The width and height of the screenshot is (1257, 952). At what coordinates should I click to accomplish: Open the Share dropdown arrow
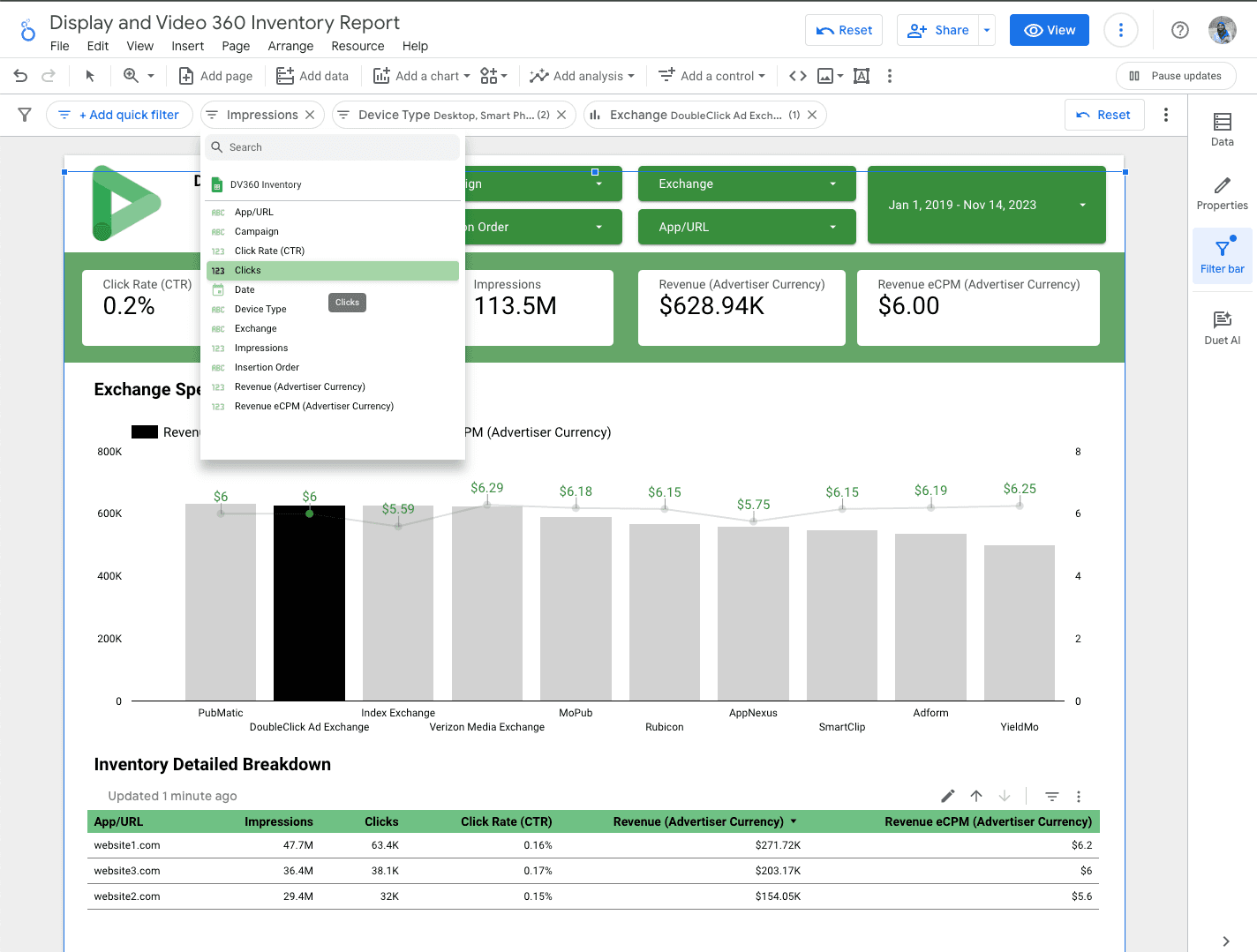(x=987, y=30)
